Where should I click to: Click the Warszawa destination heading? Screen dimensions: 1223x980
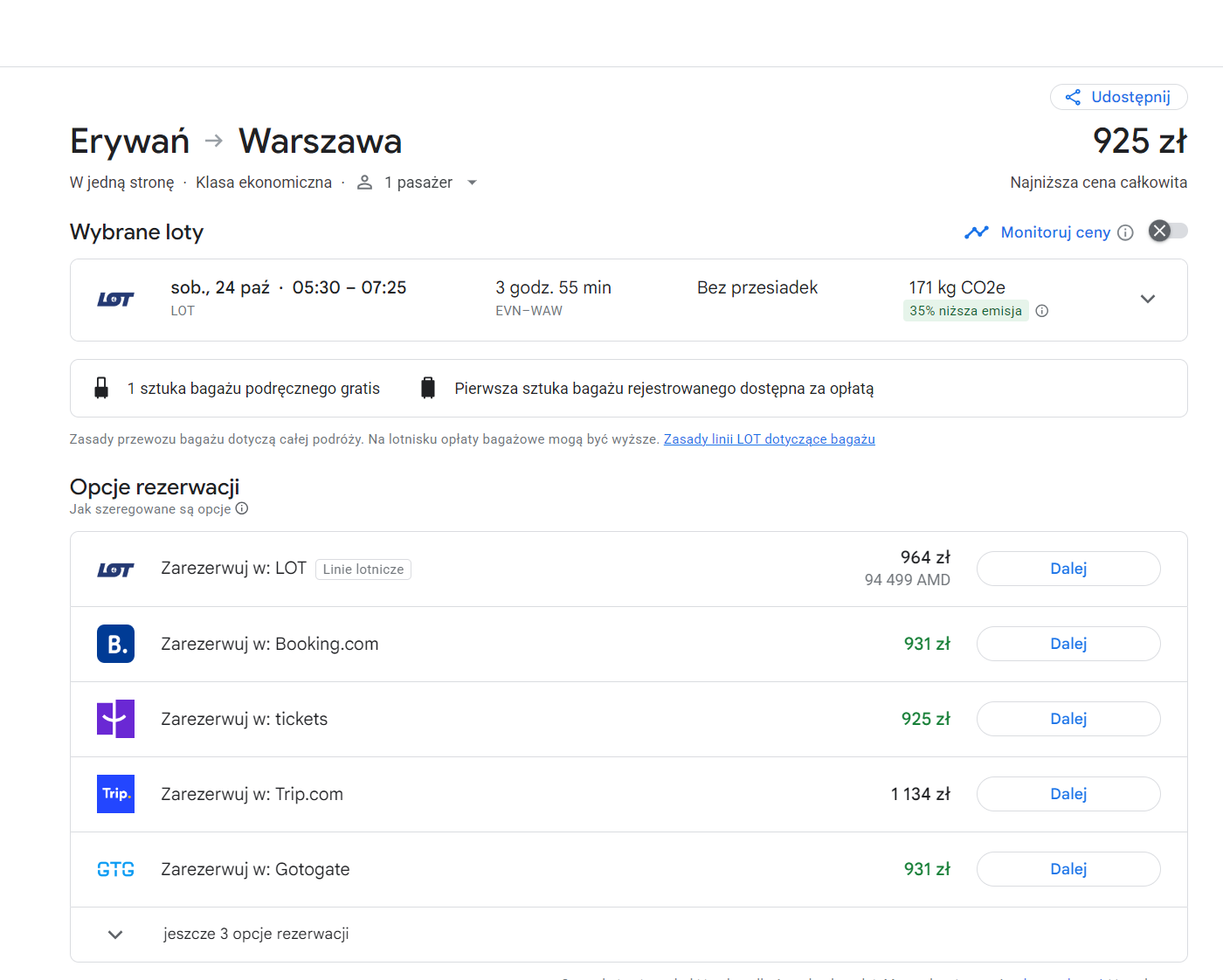321,141
